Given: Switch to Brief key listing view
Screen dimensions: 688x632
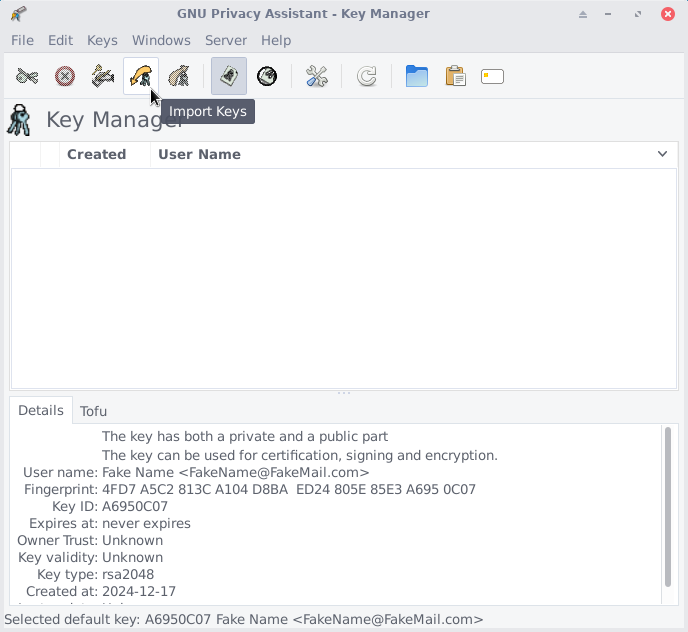Looking at the screenshot, I should 229,76.
